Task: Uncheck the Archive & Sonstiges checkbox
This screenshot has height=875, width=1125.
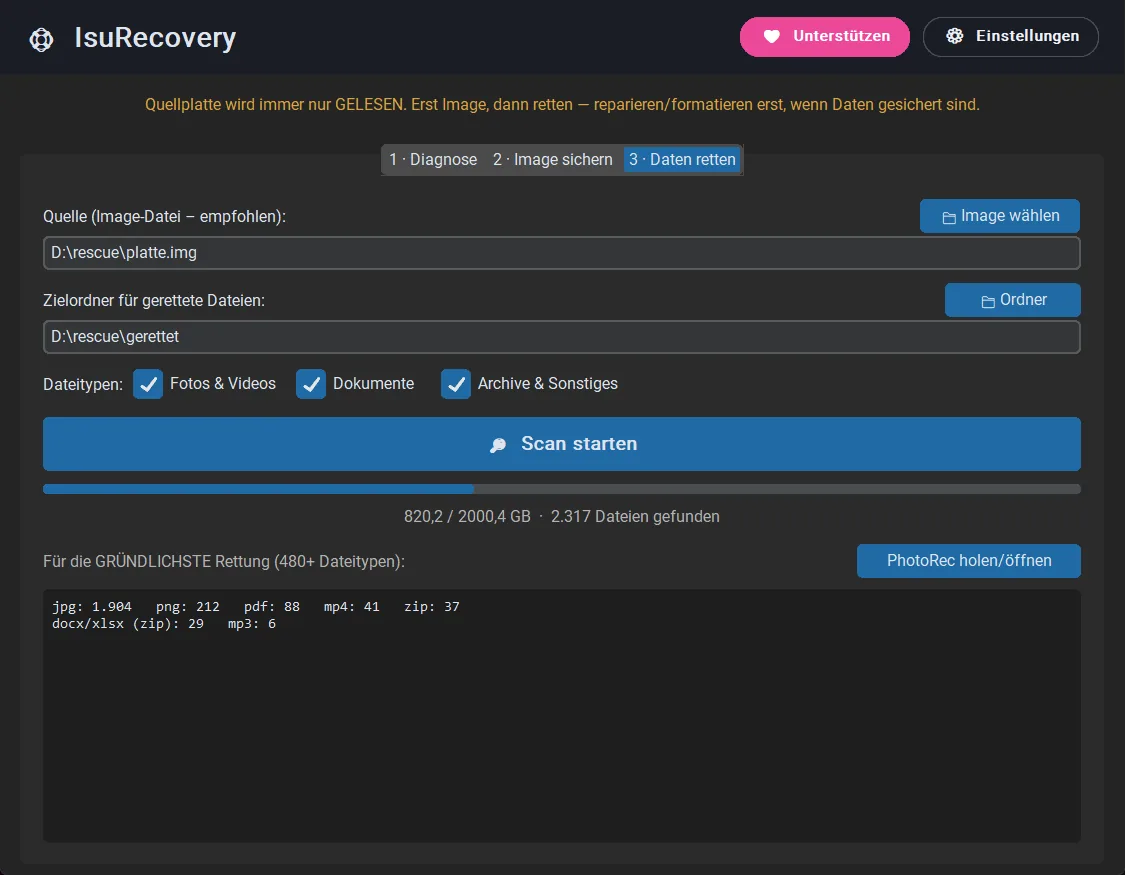Action: [456, 384]
